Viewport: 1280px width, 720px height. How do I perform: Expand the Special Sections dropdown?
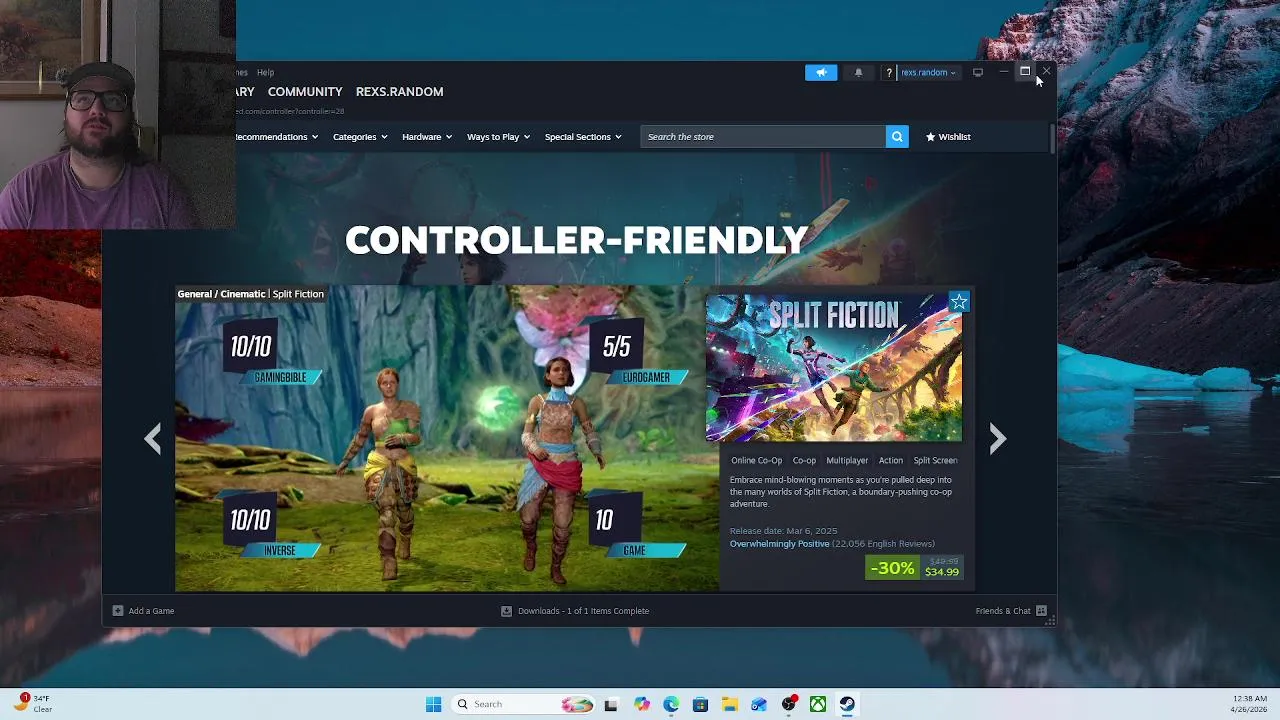pos(583,137)
